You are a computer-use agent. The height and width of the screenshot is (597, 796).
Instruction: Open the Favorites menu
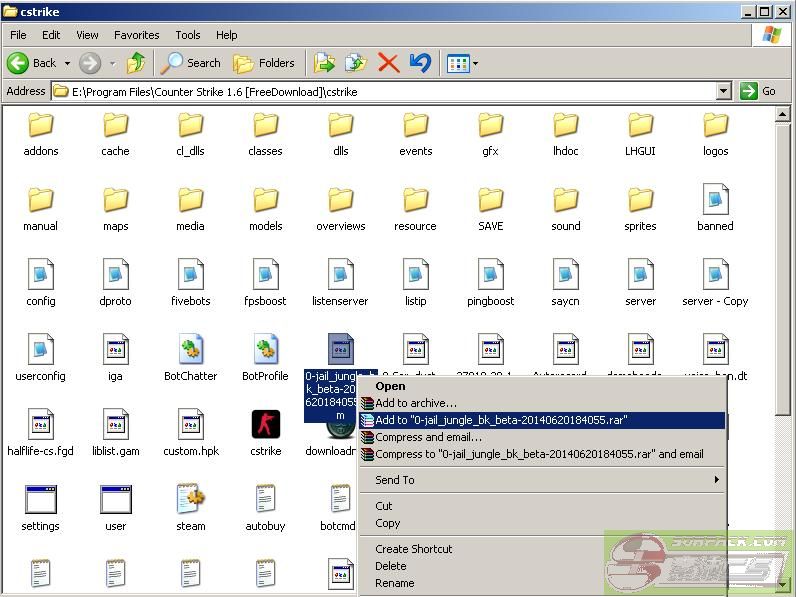pos(136,35)
